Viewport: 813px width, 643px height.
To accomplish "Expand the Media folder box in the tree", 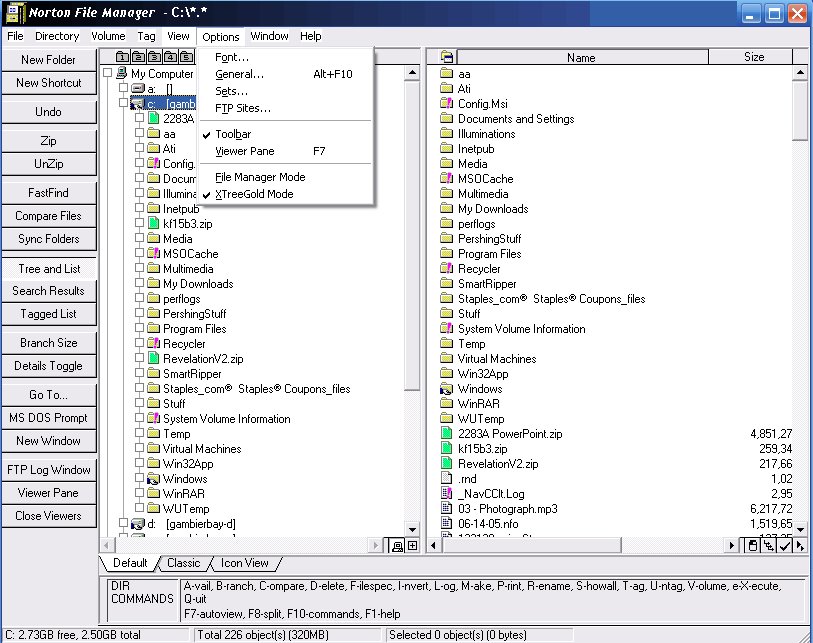I will [139, 238].
